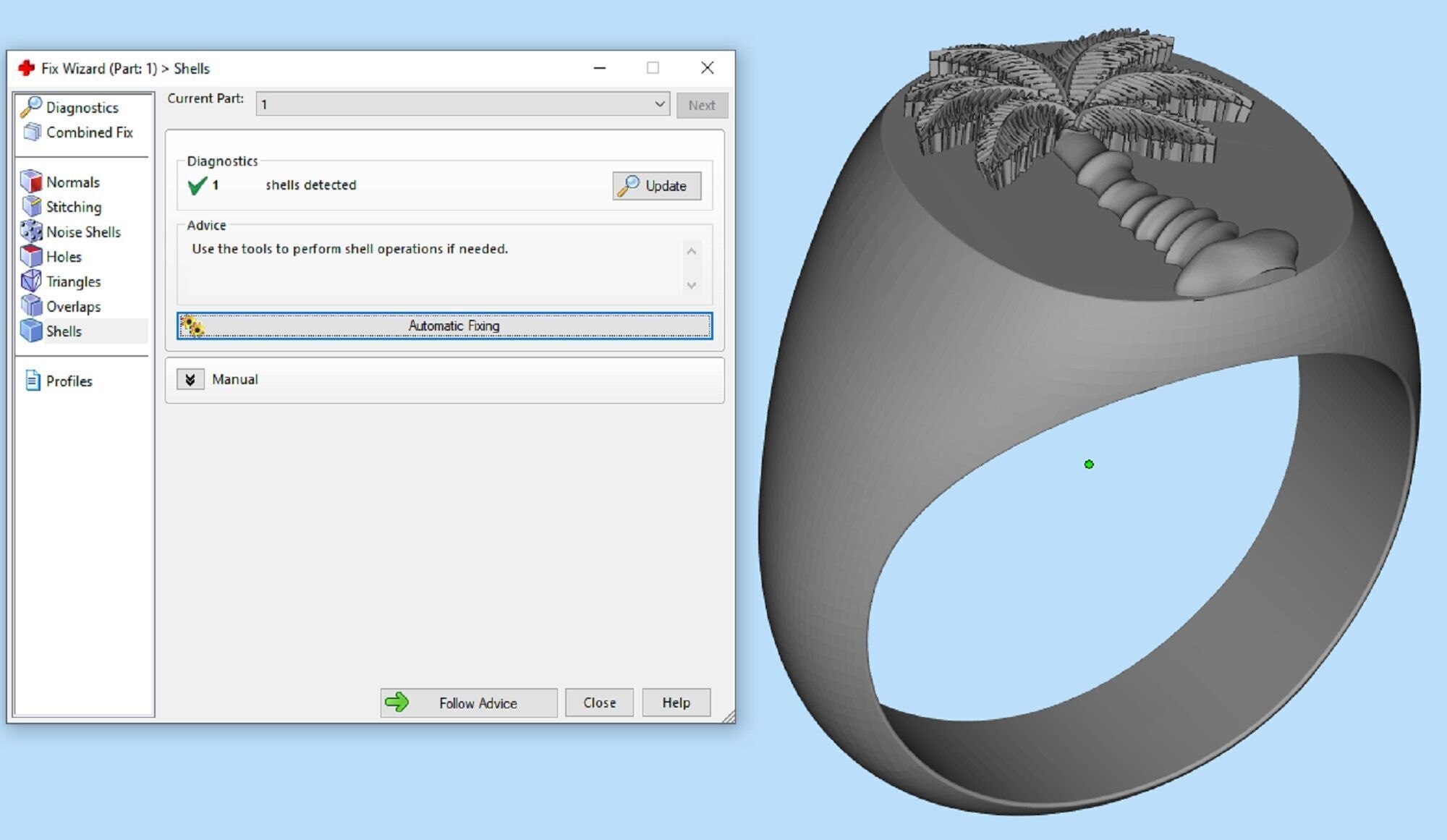Click the Profiles document icon

(33, 381)
